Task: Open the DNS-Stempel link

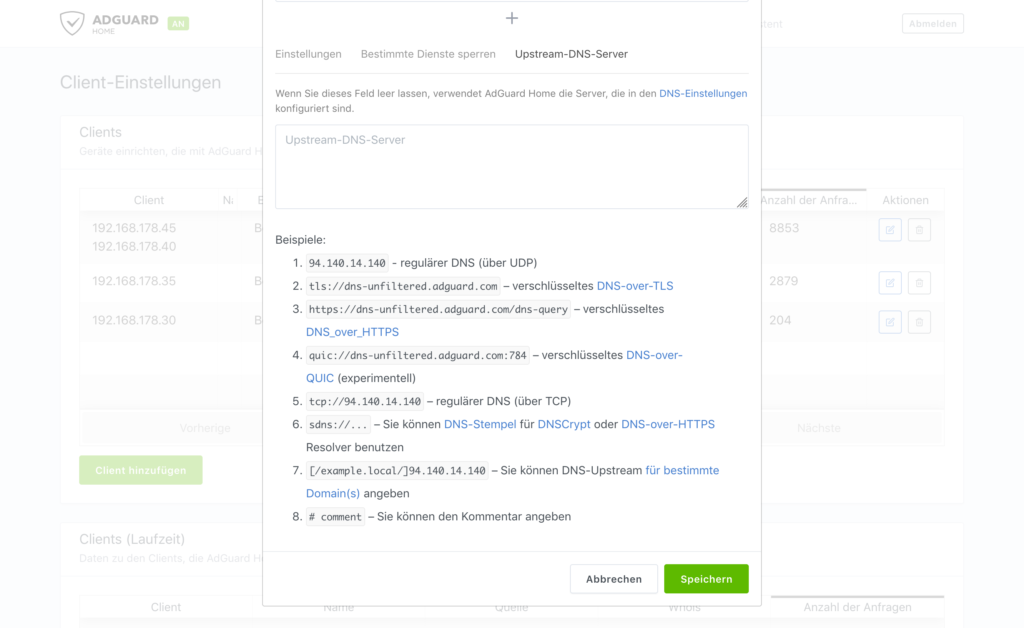Action: 480,424
